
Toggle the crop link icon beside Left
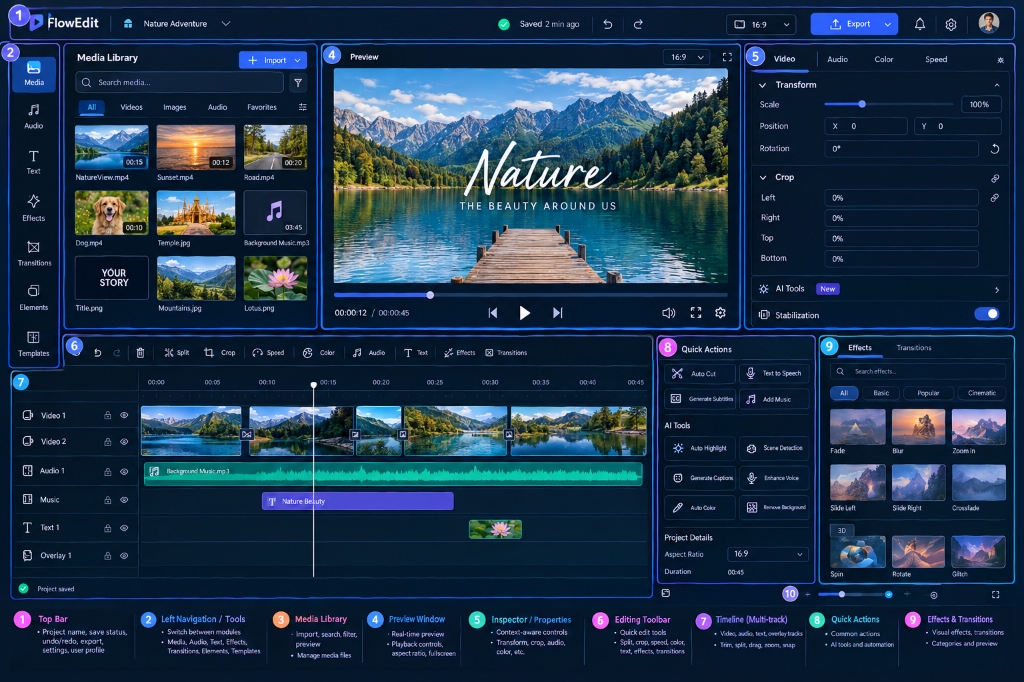pos(995,197)
